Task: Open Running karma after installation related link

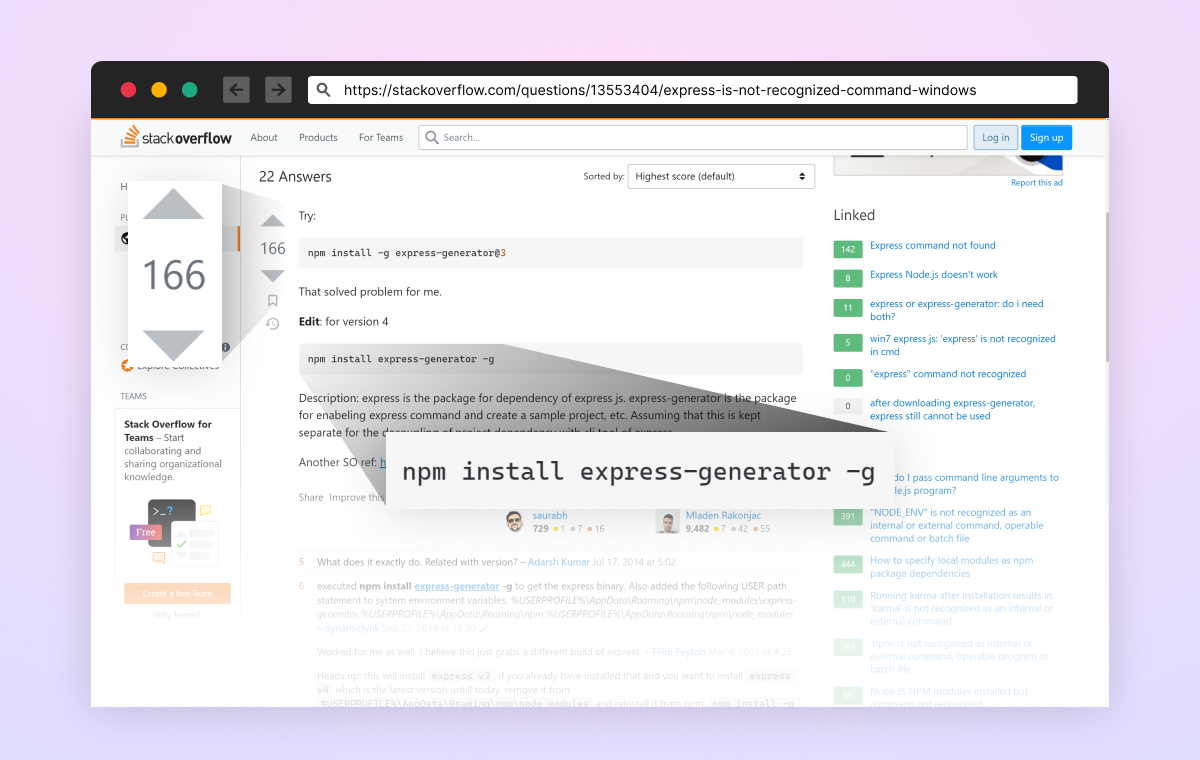Action: 961,608
